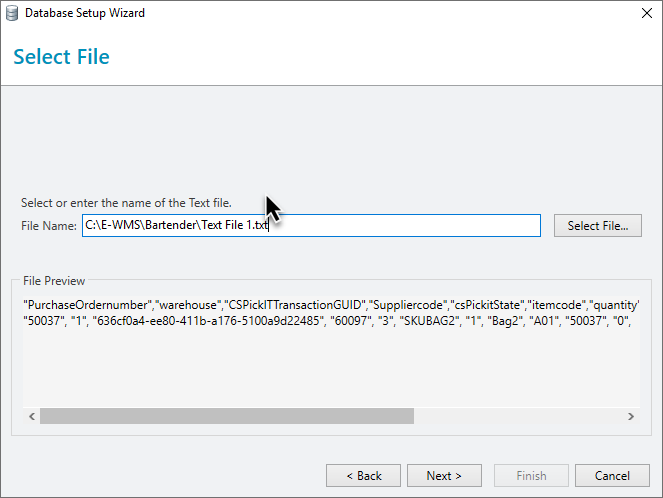The width and height of the screenshot is (663, 498).
Task: Cancel the database setup wizard
Action: (x=612, y=476)
